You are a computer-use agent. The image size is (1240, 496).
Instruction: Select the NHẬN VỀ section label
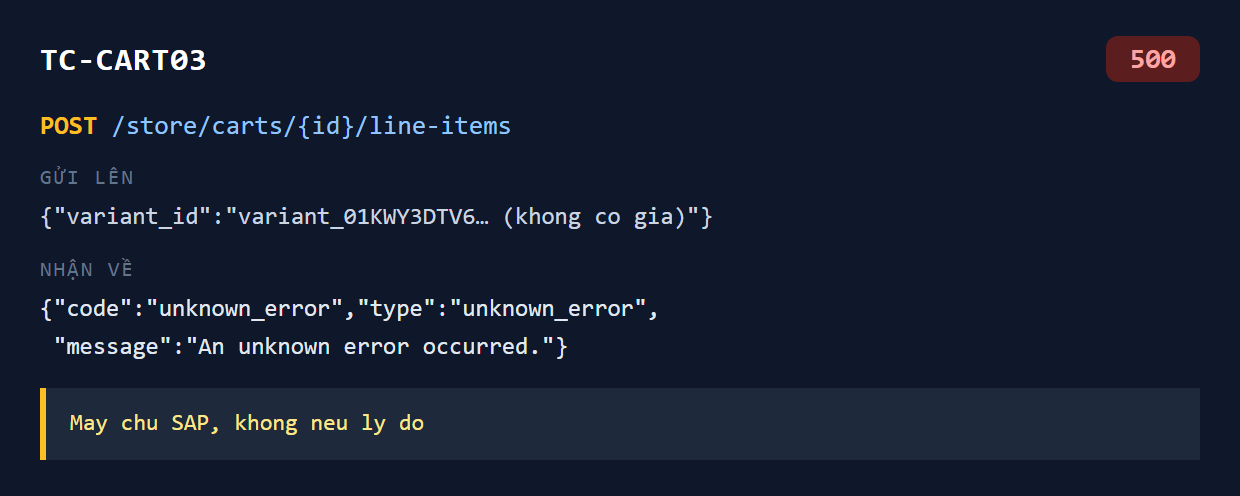coord(87,269)
